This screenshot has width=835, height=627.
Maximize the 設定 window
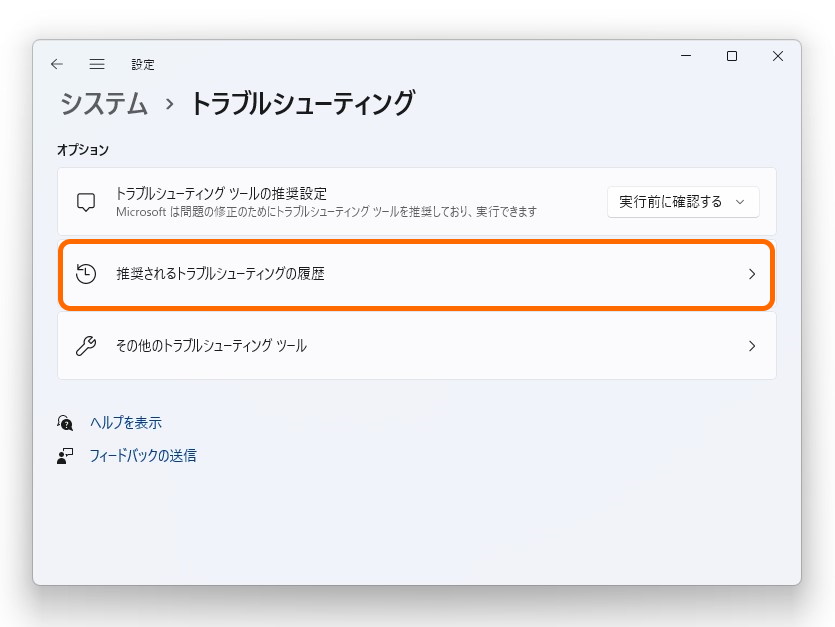[x=732, y=57]
